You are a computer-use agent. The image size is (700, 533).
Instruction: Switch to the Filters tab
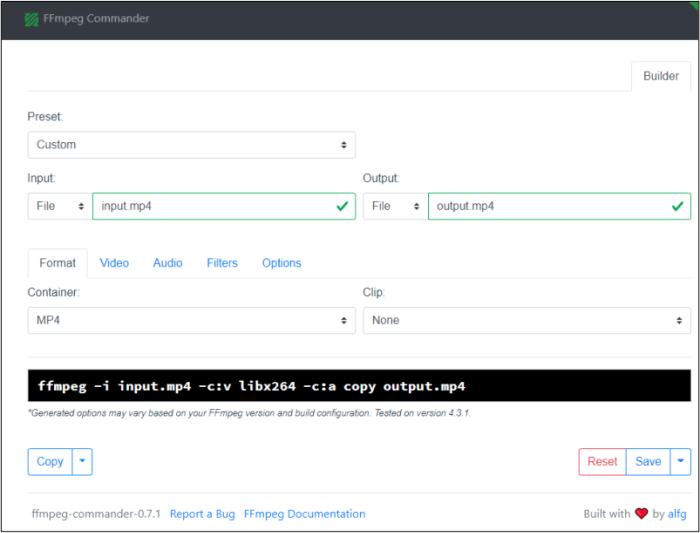[x=222, y=263]
